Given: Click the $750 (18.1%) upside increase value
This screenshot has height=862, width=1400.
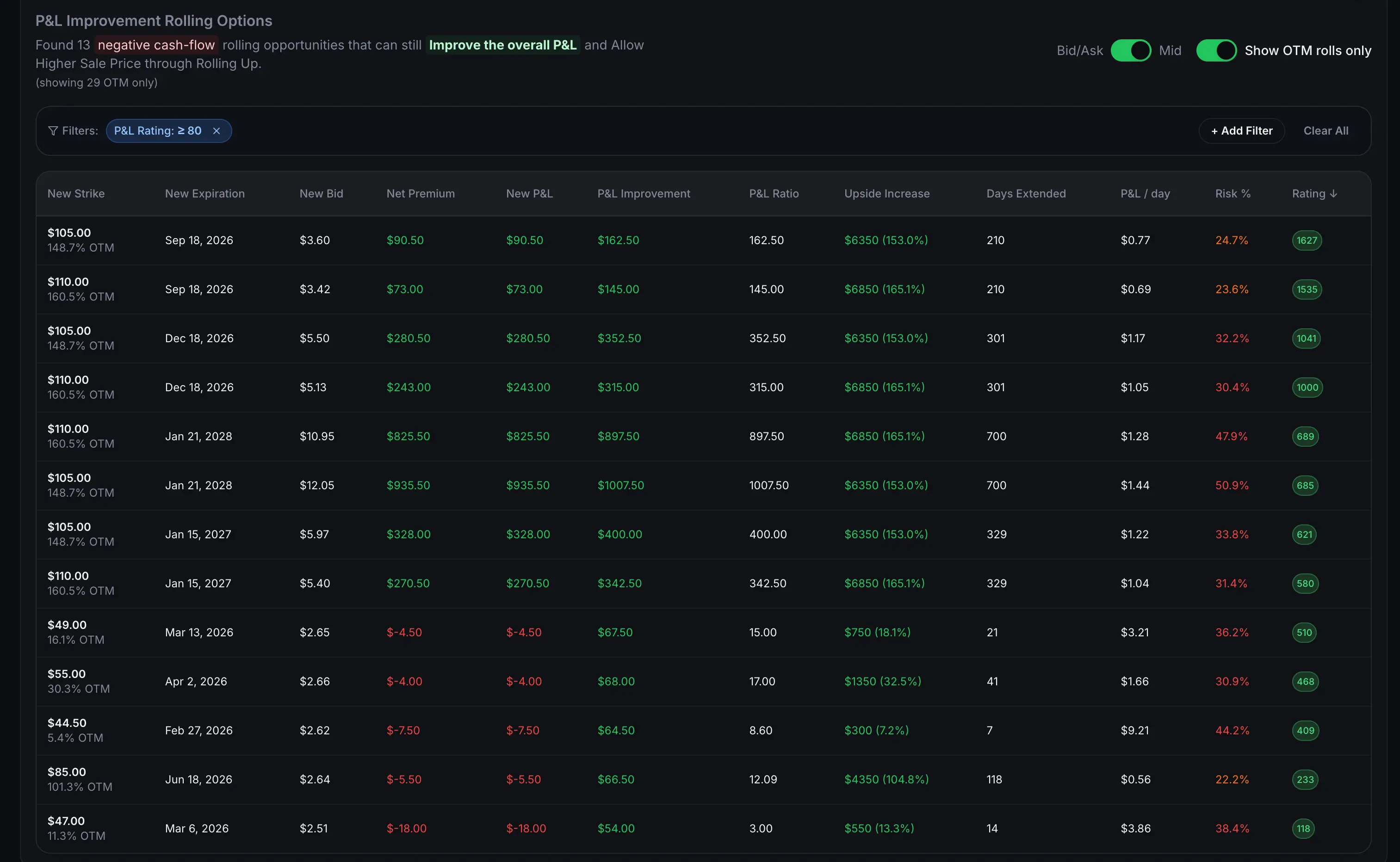Looking at the screenshot, I should 877,633.
